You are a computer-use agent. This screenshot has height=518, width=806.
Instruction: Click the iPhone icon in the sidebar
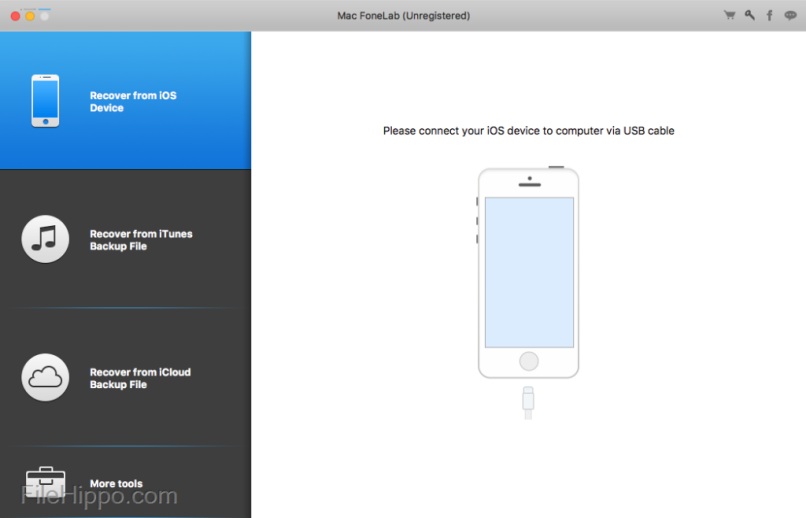tap(45, 101)
